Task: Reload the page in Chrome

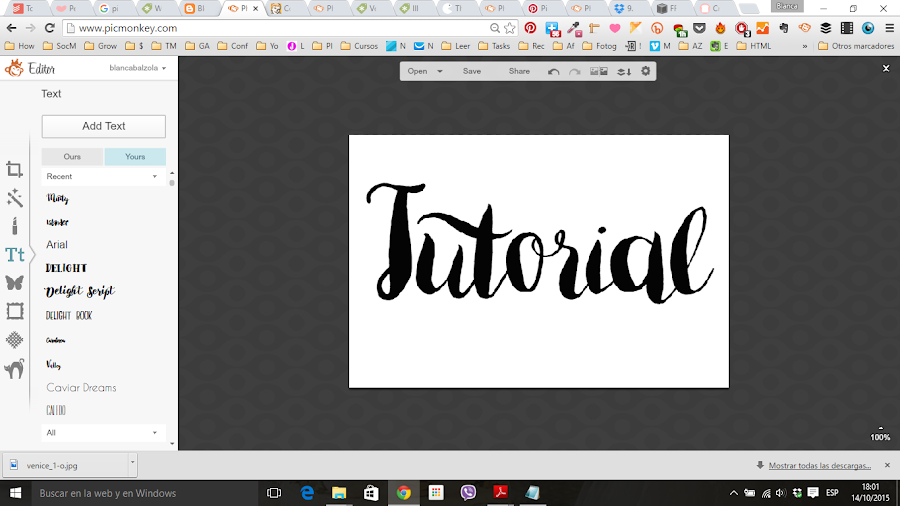Action: click(50, 28)
